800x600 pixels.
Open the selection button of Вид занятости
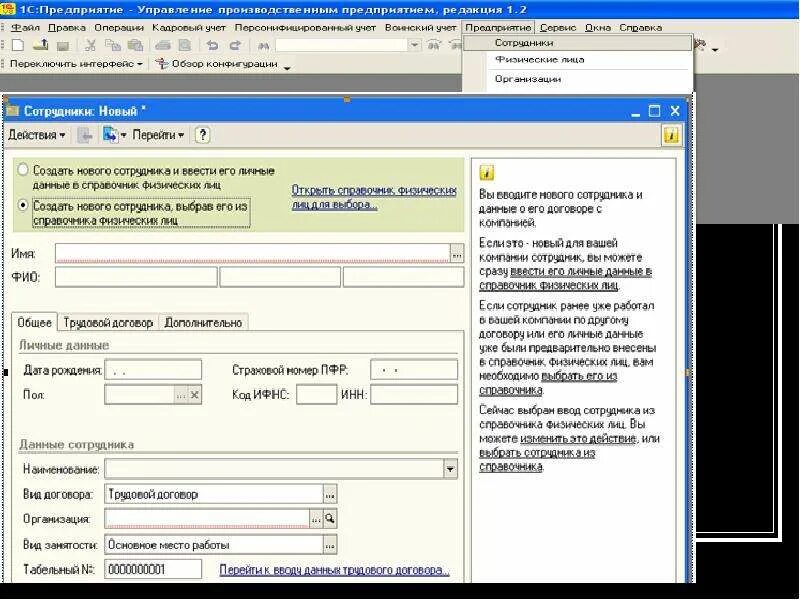point(330,545)
